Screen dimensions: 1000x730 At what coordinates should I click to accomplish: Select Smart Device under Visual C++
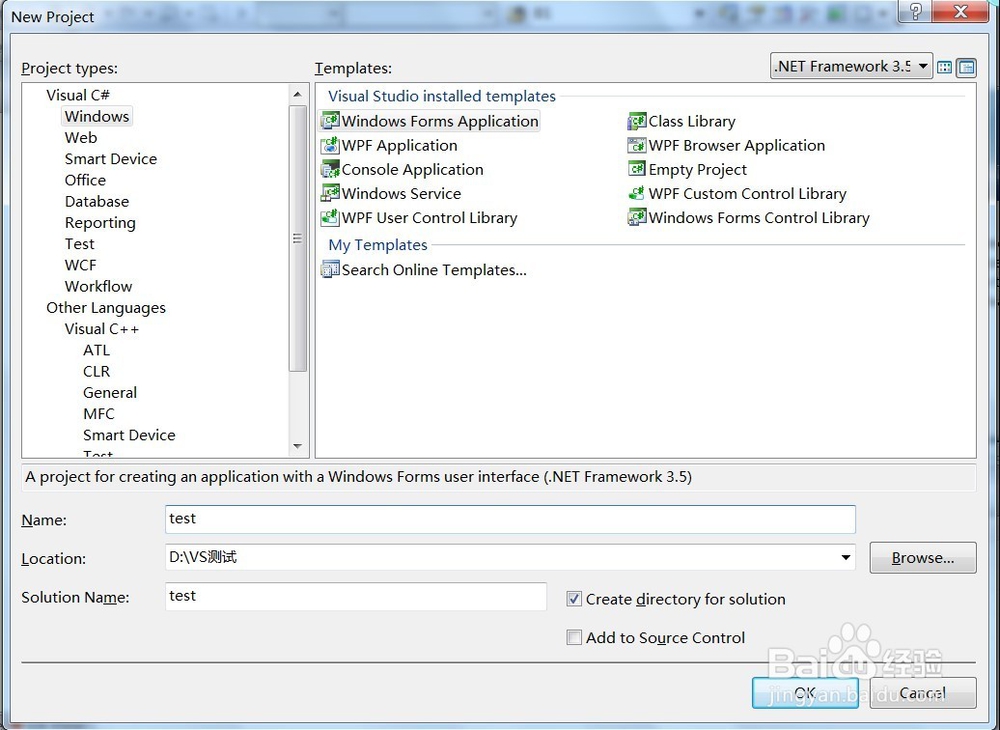click(x=129, y=435)
